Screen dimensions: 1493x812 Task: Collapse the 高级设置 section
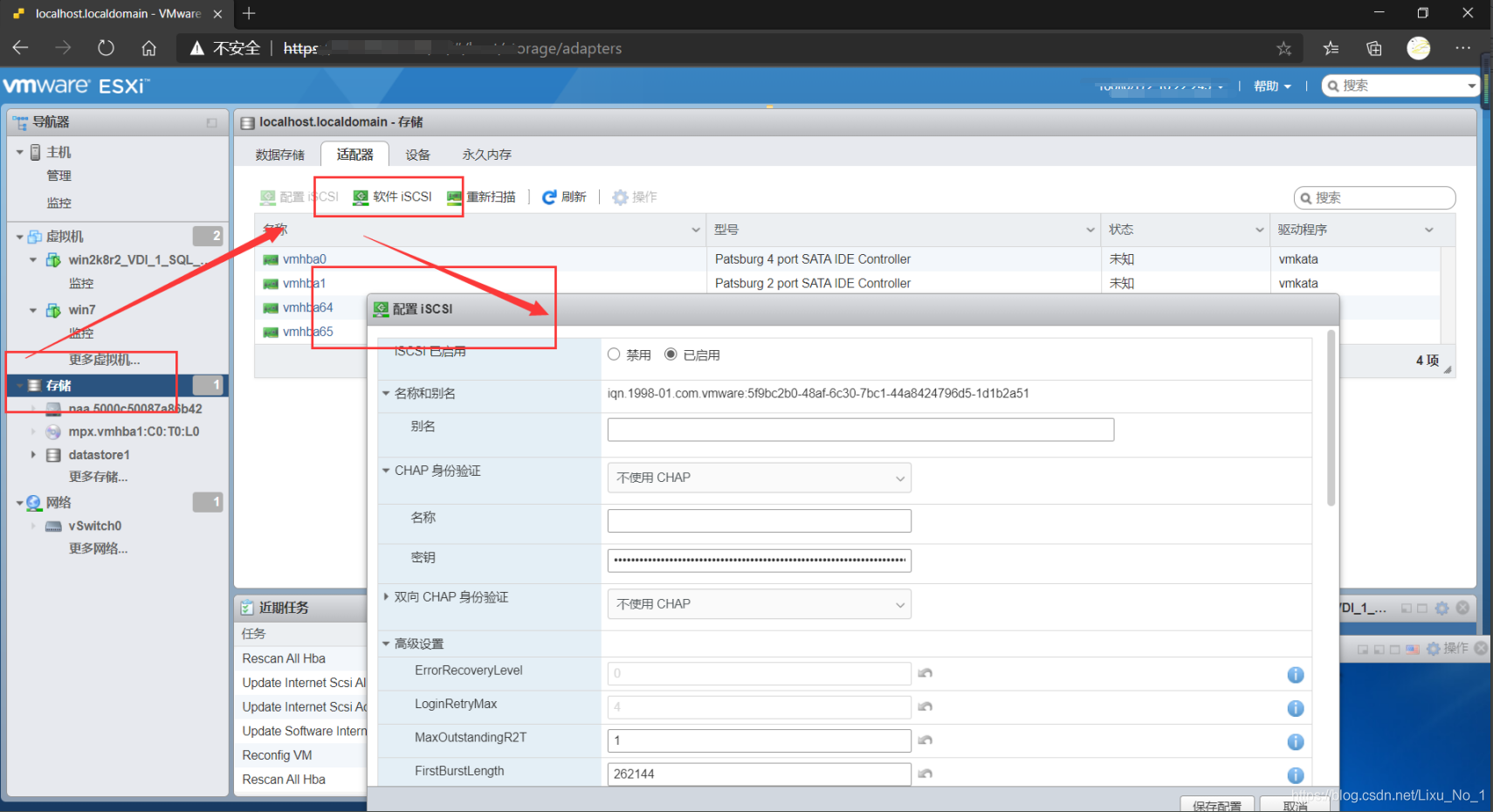[x=386, y=643]
